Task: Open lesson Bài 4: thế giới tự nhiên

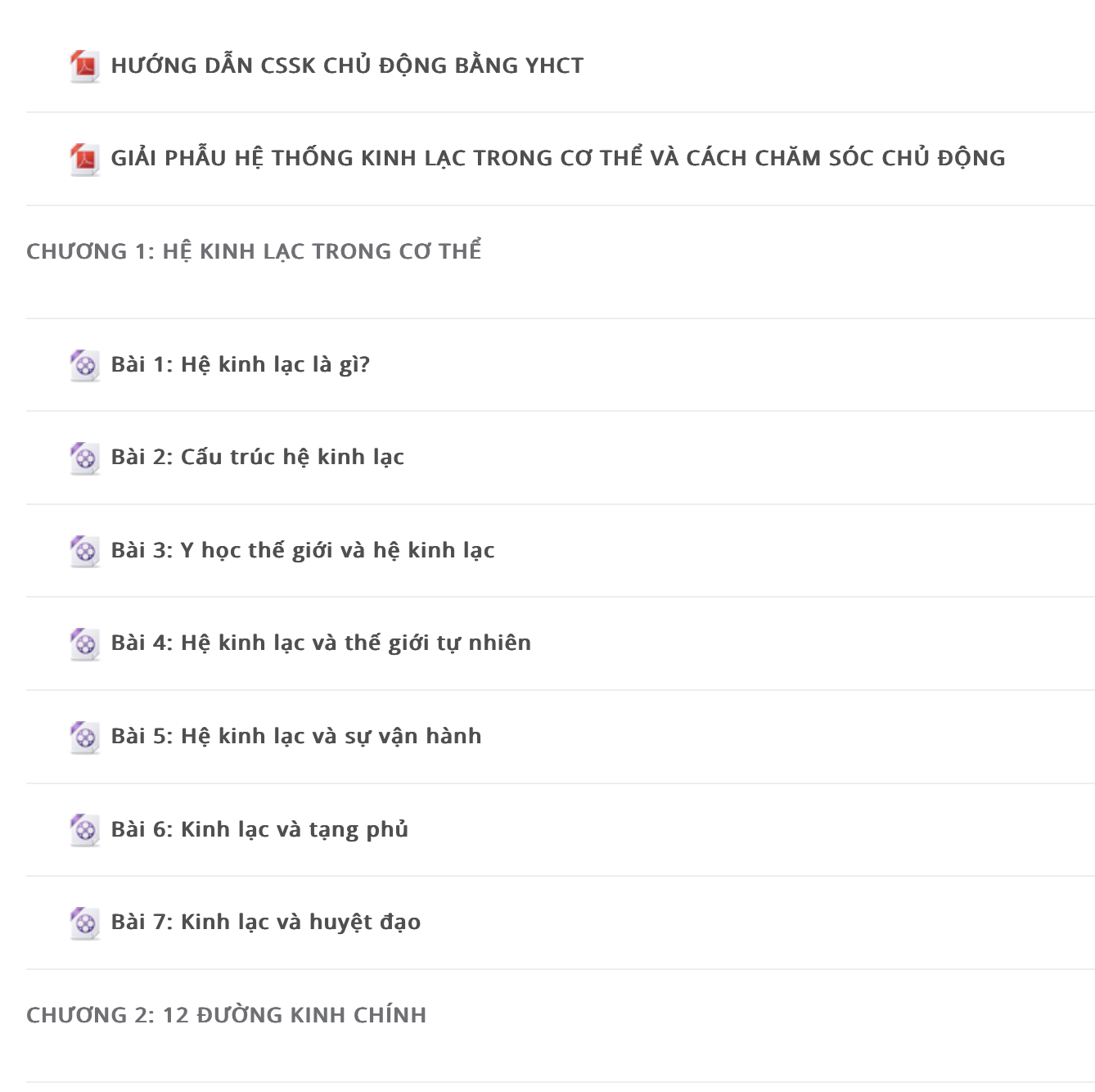Action: coord(321,643)
